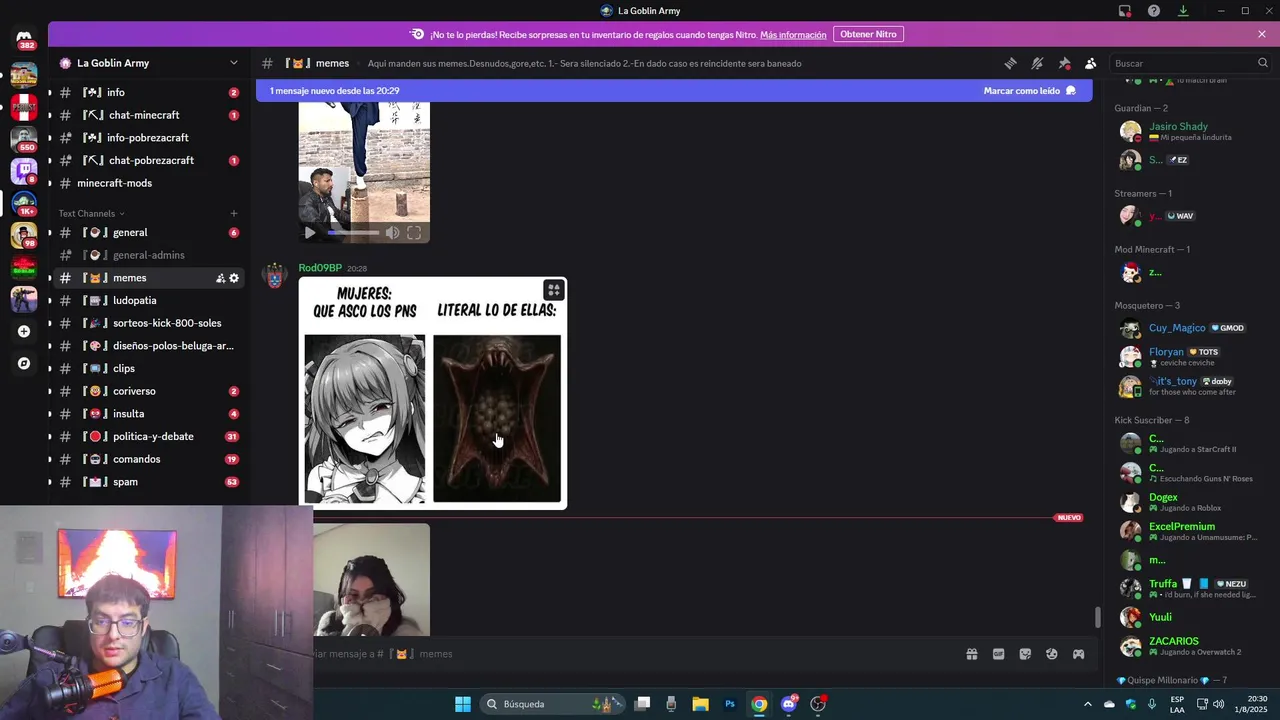This screenshot has width=1280, height=720.
Task: Open Discord direct messages home icon
Action: (x=24, y=38)
